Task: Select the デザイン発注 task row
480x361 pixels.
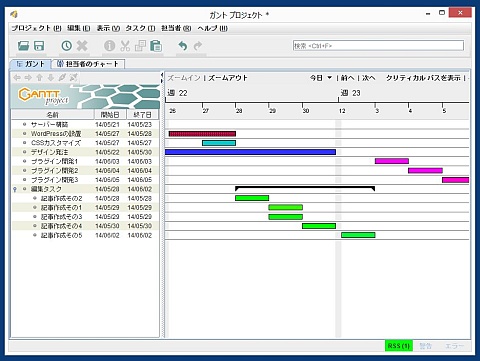Action: [x=85, y=152]
